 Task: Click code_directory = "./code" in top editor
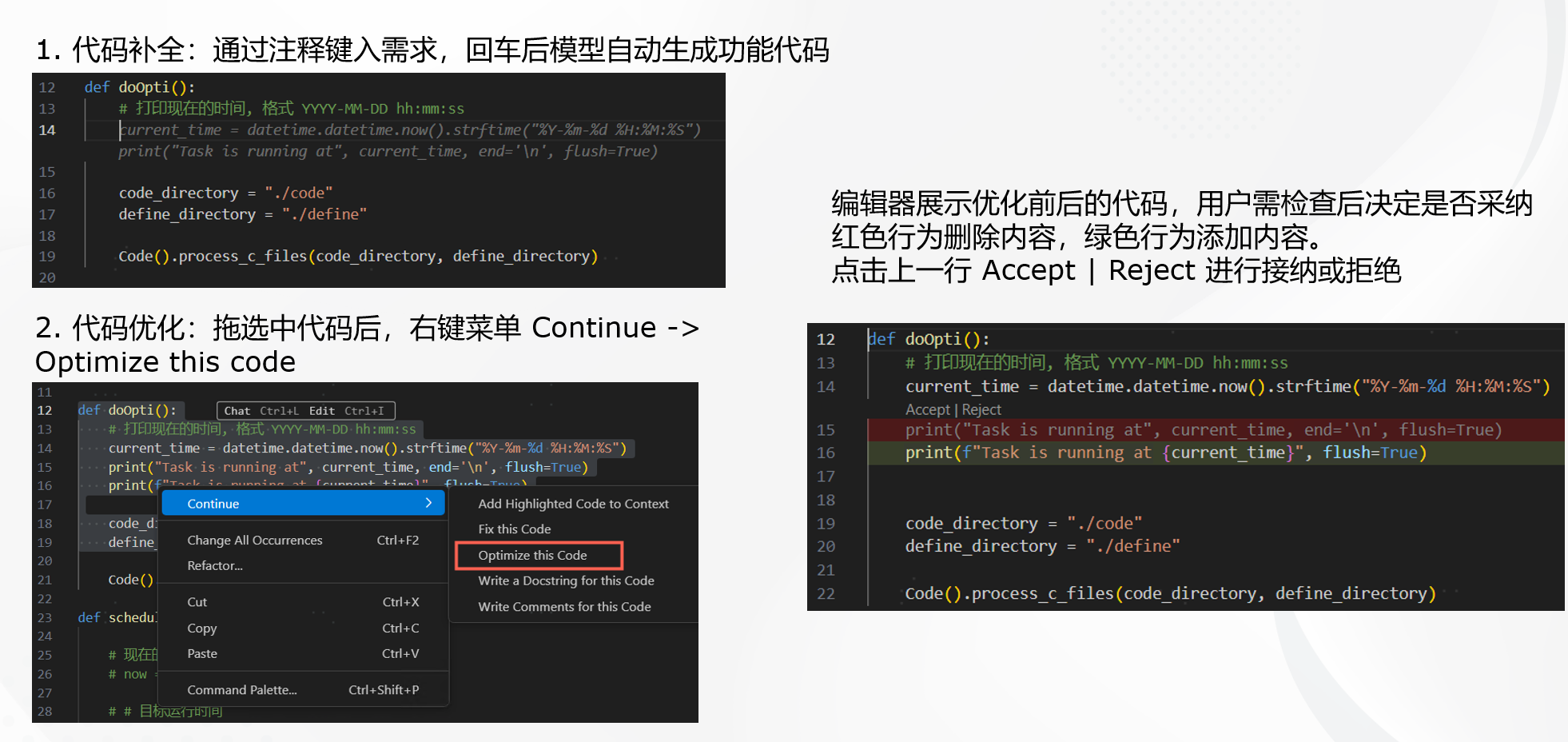[x=225, y=193]
